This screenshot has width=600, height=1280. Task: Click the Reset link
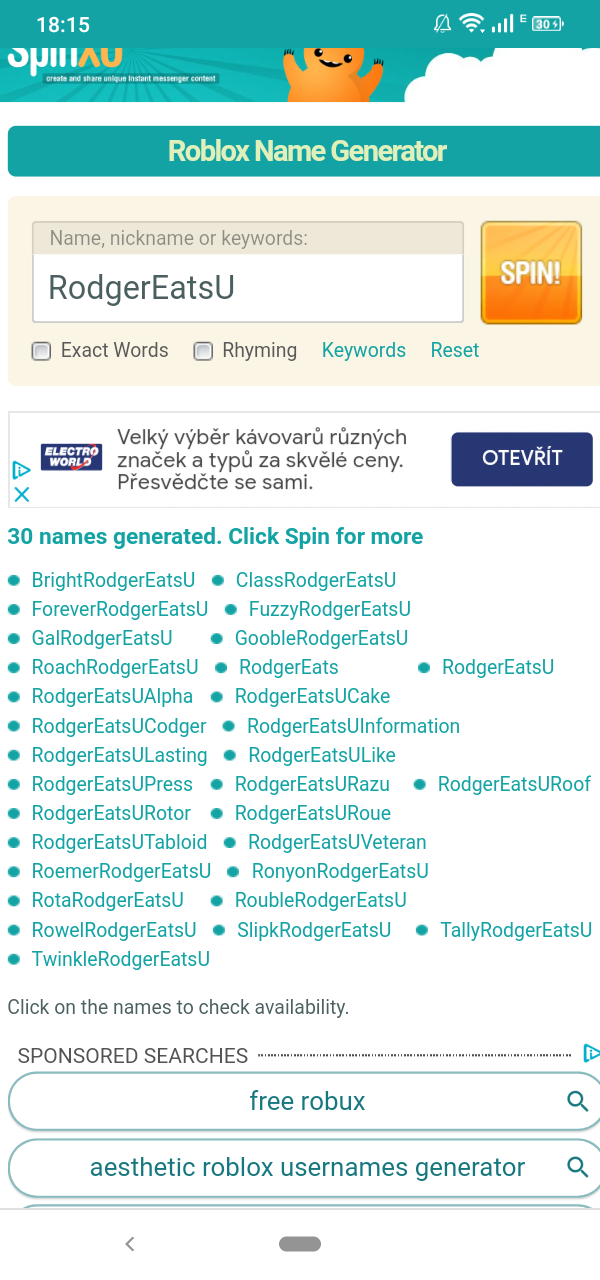455,350
